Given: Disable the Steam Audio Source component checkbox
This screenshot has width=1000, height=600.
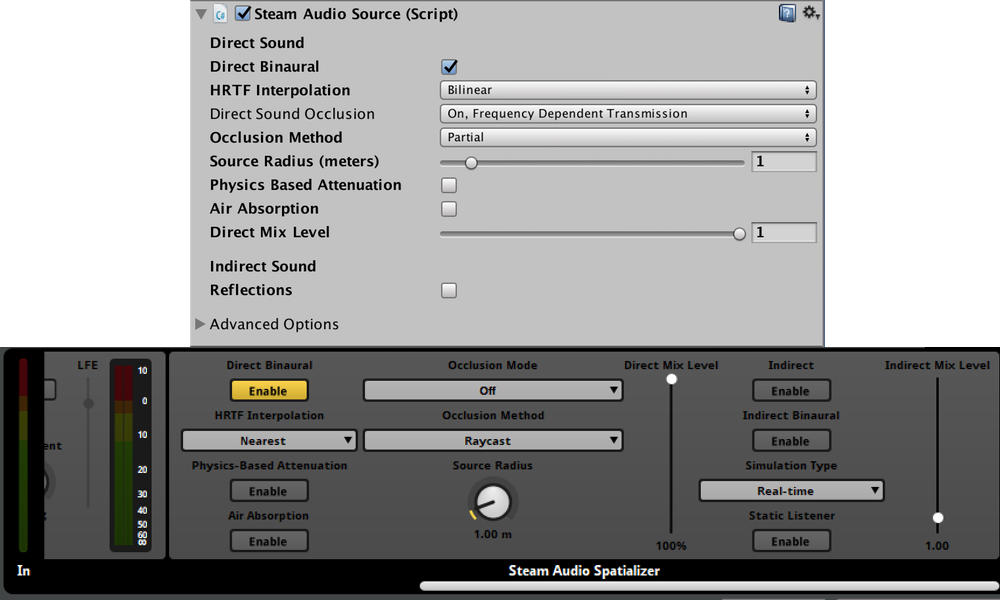Looking at the screenshot, I should pos(243,14).
